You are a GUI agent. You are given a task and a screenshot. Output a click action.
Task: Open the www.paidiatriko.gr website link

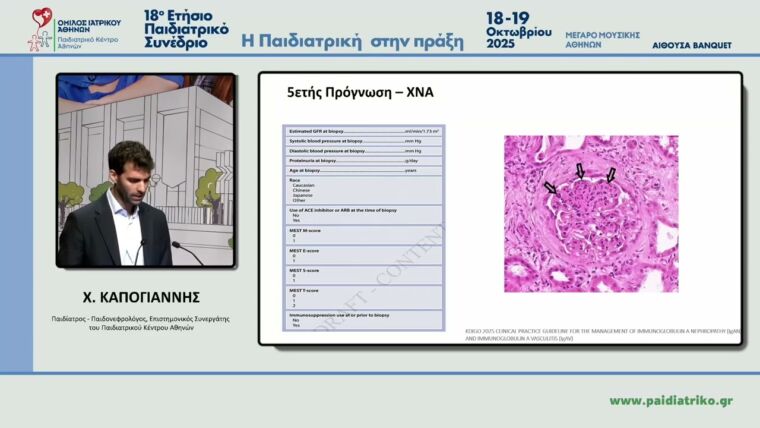(x=671, y=401)
